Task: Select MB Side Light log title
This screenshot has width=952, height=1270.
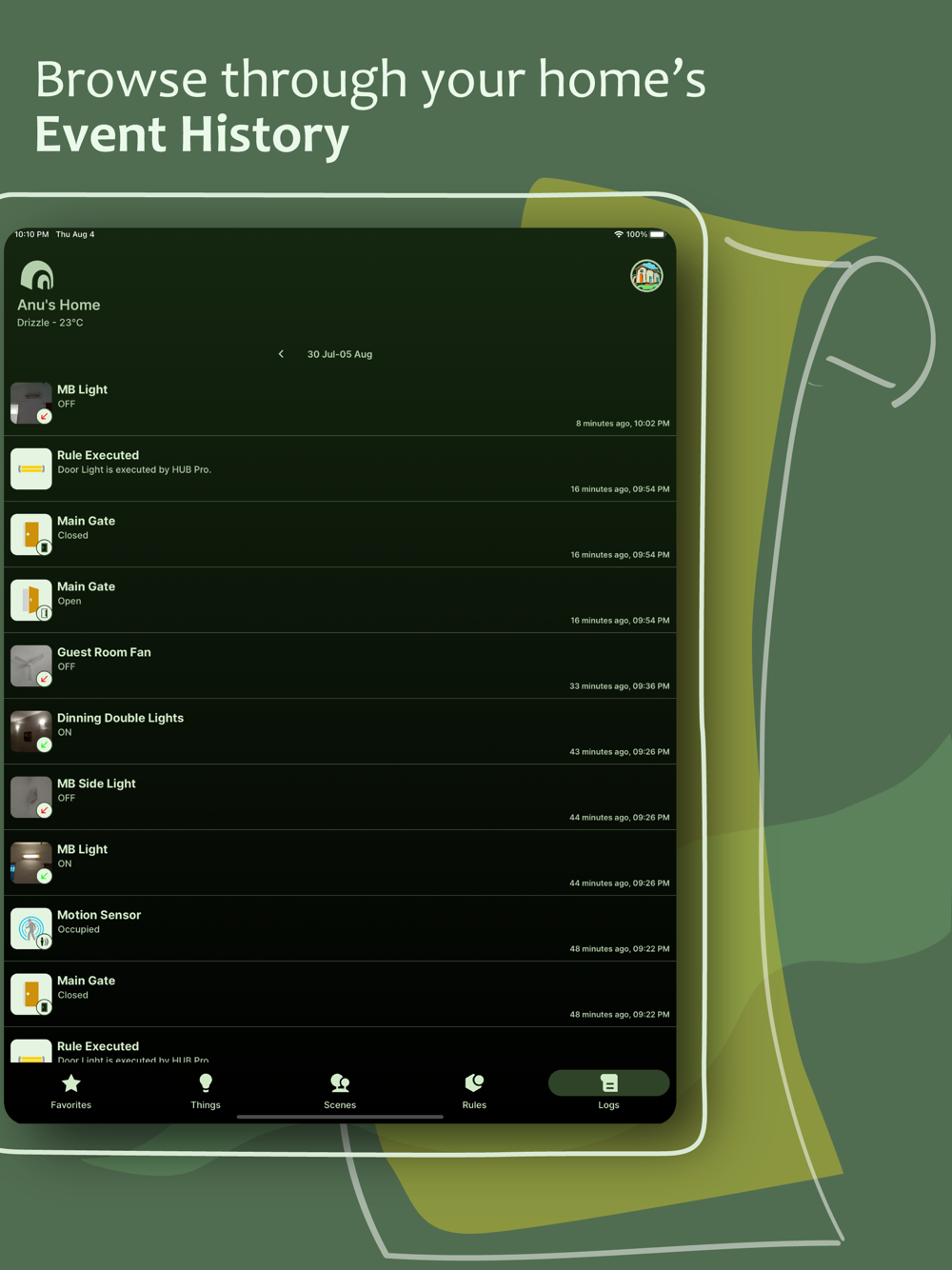Action: (96, 784)
